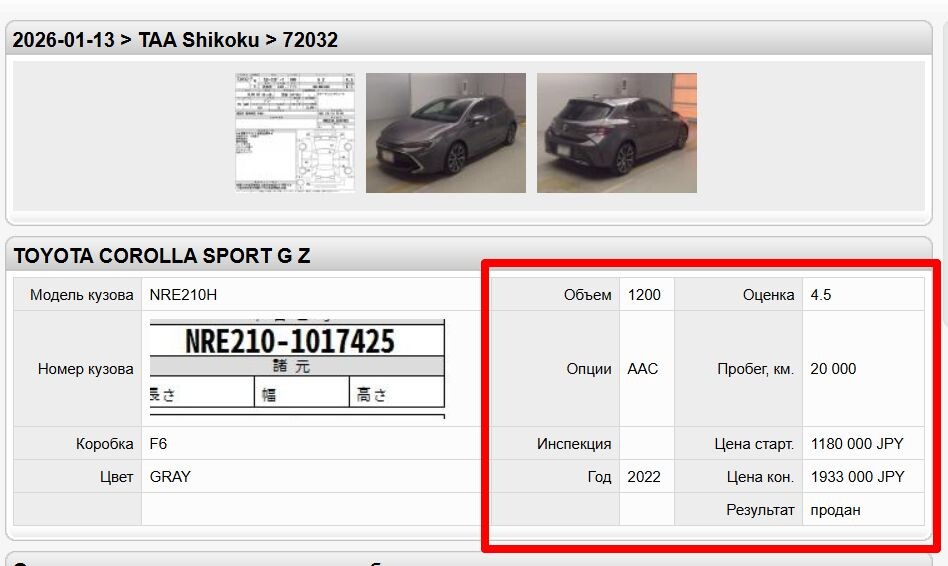Screen dimensions: 948x566
Task: Click the 'Цена кон.' label
Action: 761,477
